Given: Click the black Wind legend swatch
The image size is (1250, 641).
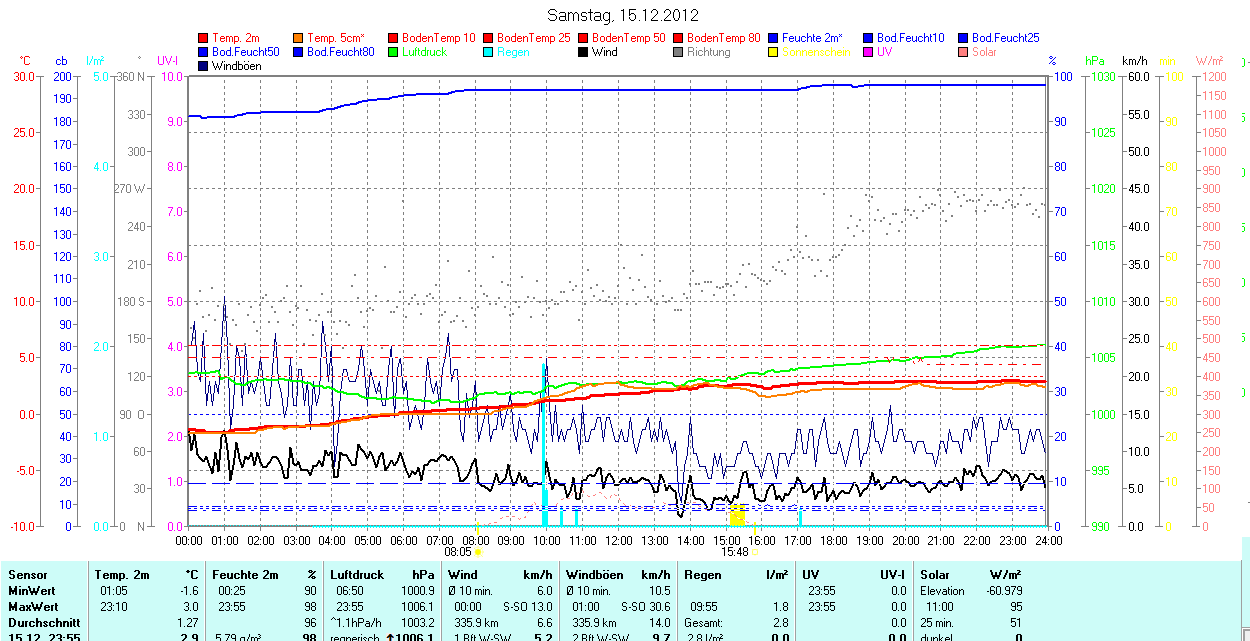Looking at the screenshot, I should pos(584,52).
